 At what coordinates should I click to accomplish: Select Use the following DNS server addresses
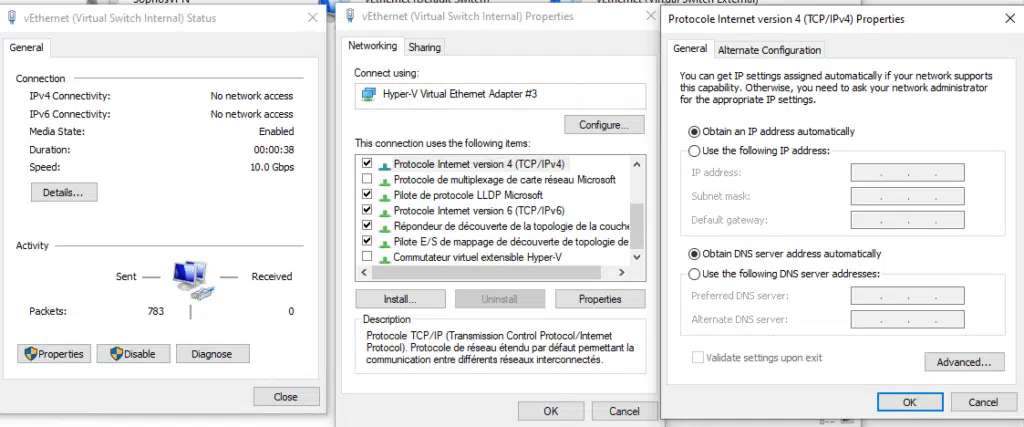pyautogui.click(x=694, y=274)
